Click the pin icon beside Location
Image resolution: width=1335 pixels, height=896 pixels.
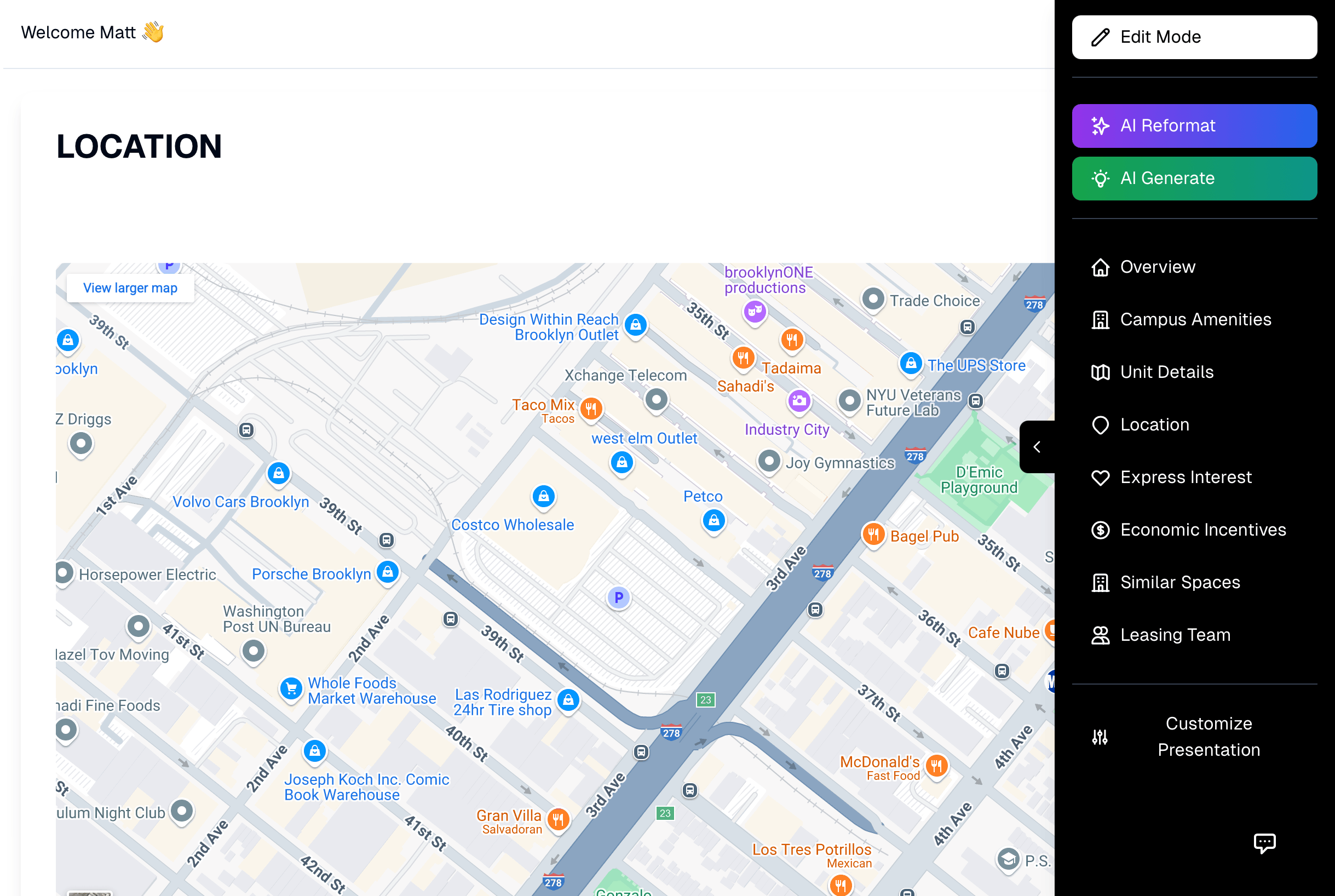1100,424
